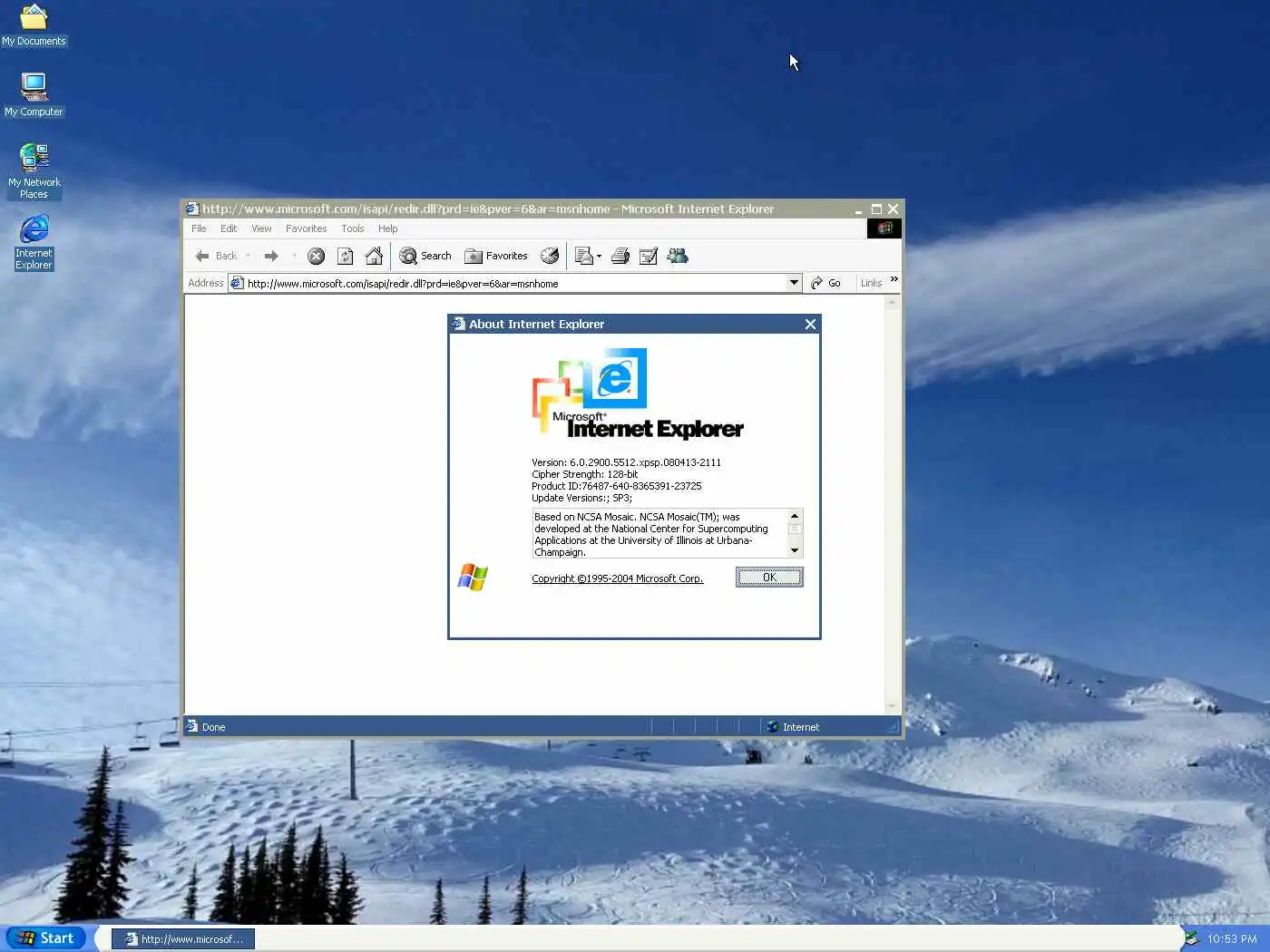
Task: Click the IE icon in About dialog title bar
Action: (x=459, y=324)
